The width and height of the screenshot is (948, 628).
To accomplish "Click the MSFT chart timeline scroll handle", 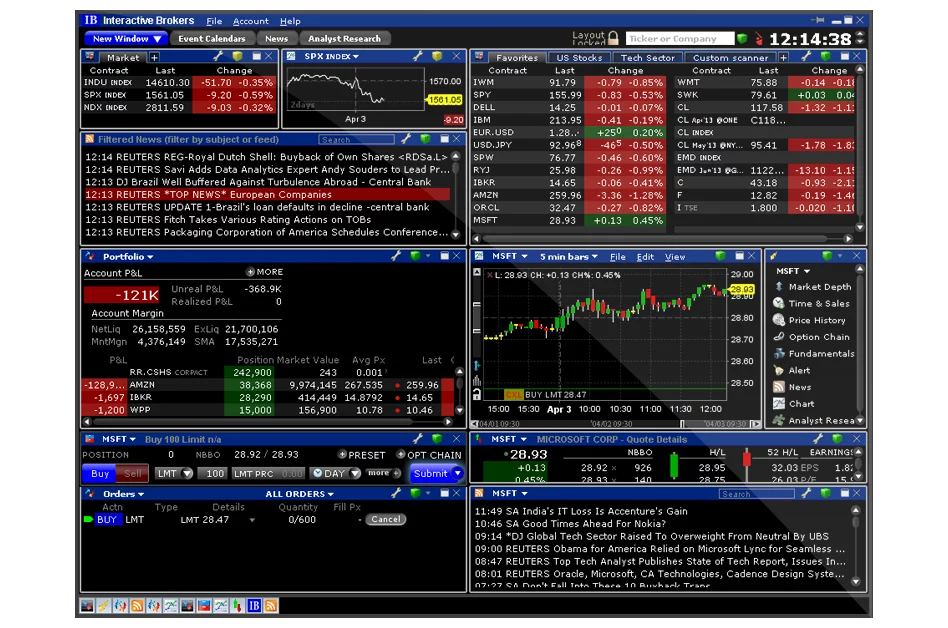I will pyautogui.click(x=683, y=424).
